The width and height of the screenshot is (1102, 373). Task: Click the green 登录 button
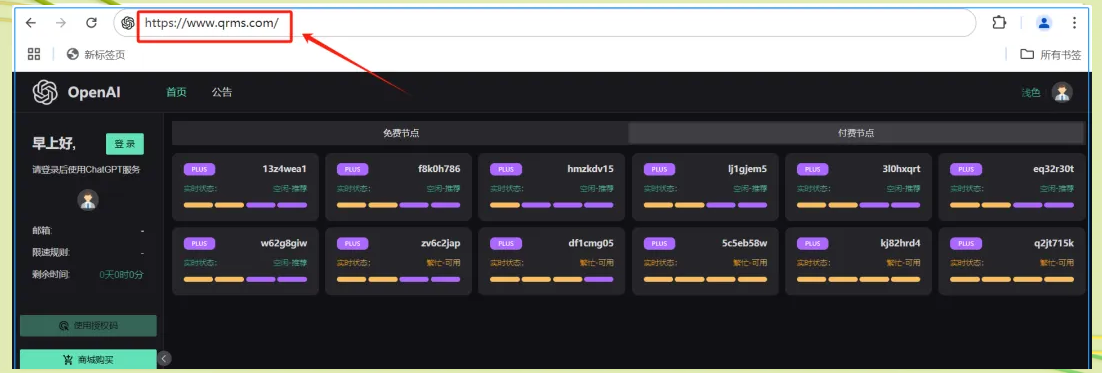click(x=124, y=143)
